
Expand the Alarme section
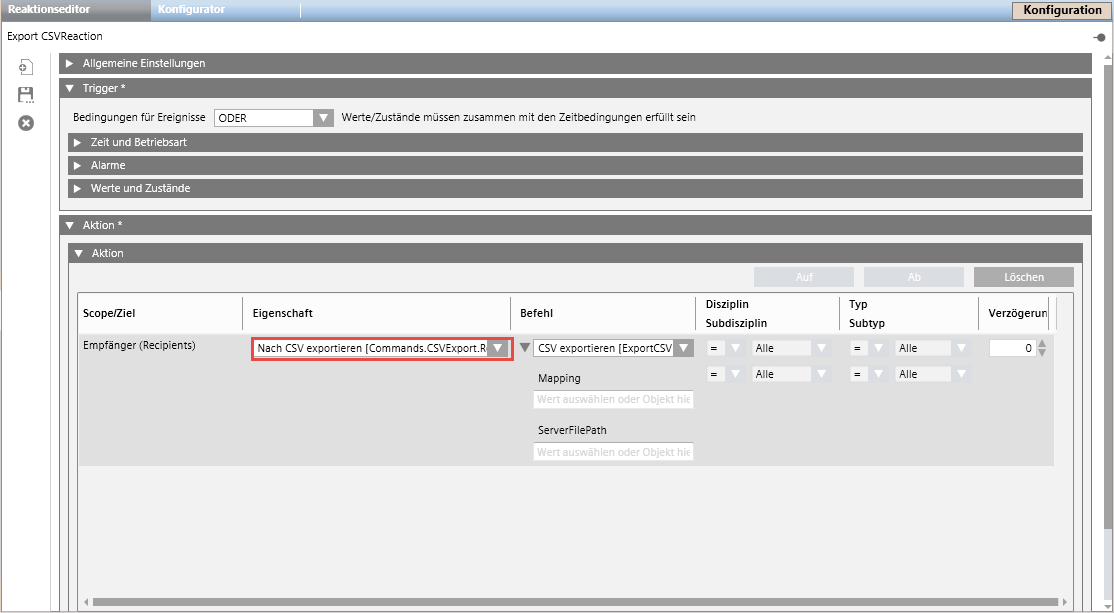tap(78, 165)
